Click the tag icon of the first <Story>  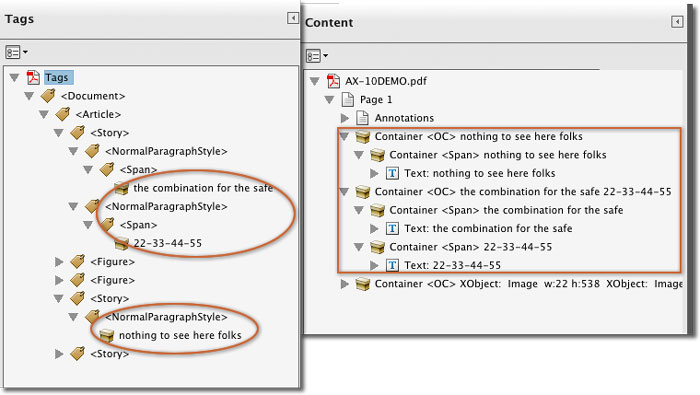(77, 132)
